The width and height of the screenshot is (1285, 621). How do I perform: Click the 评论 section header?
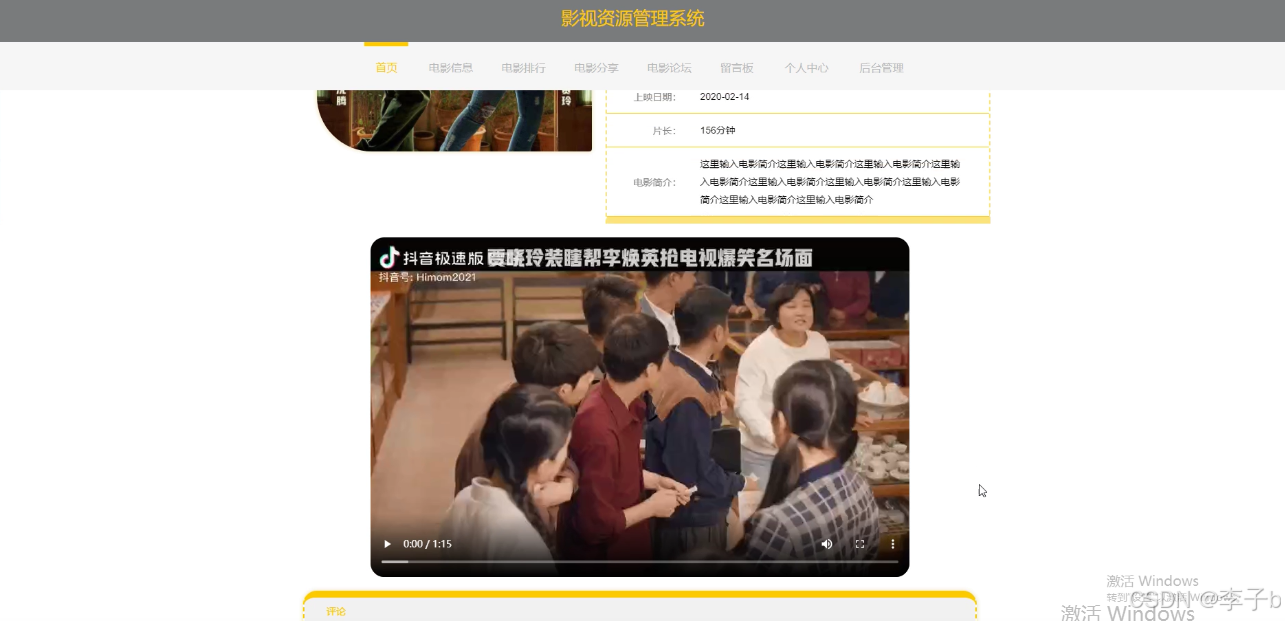click(x=336, y=611)
